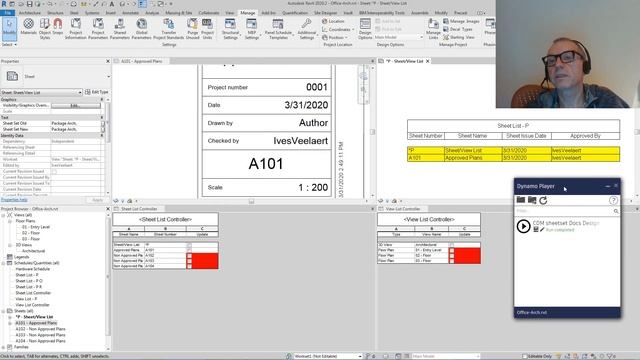
Task: Open Project Parameters
Action: (x=98, y=28)
